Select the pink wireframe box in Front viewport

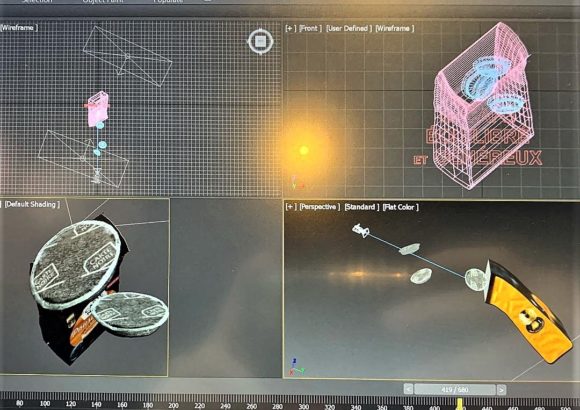point(485,107)
